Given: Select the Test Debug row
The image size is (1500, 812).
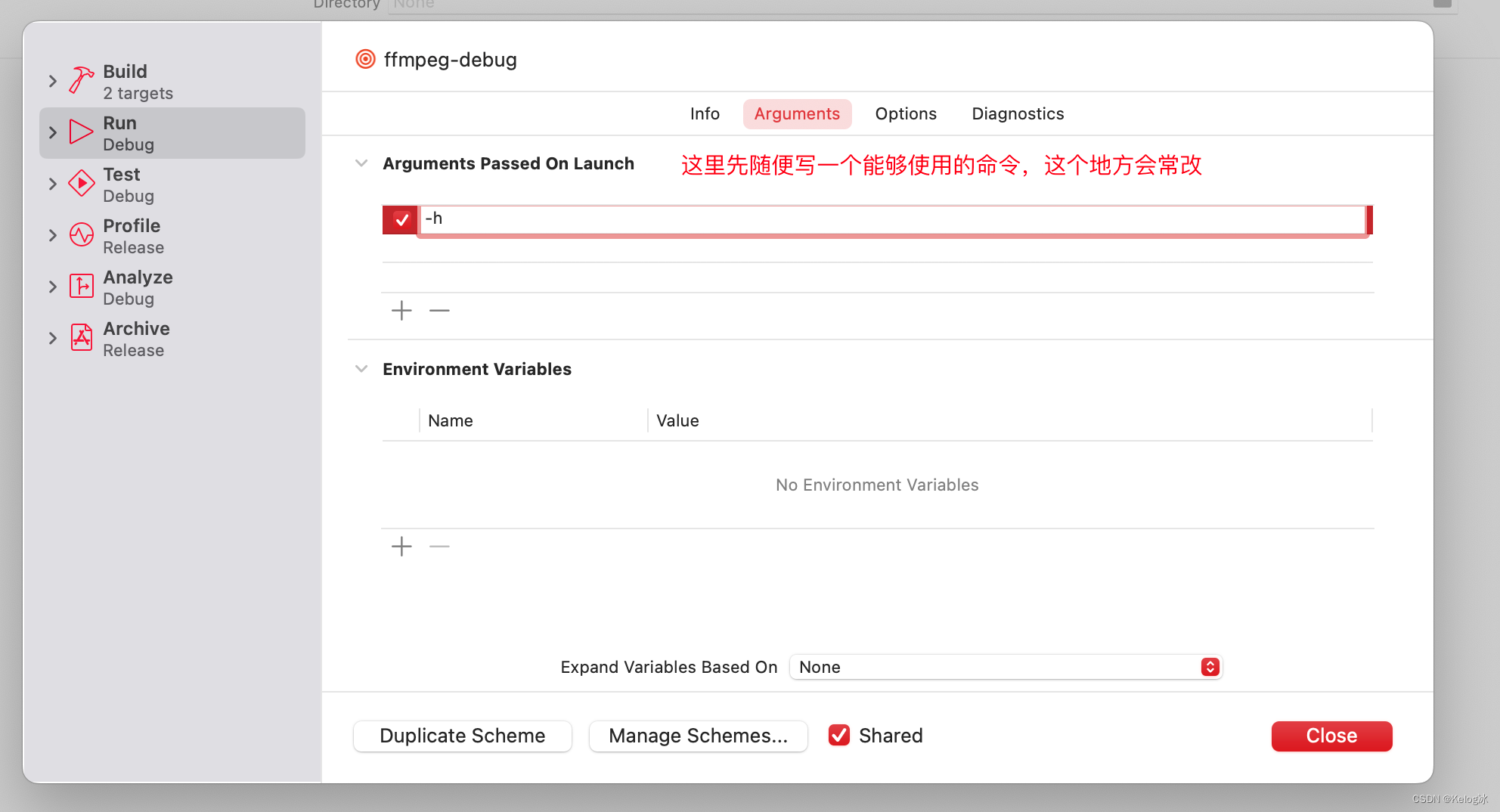Looking at the screenshot, I should coord(172,184).
